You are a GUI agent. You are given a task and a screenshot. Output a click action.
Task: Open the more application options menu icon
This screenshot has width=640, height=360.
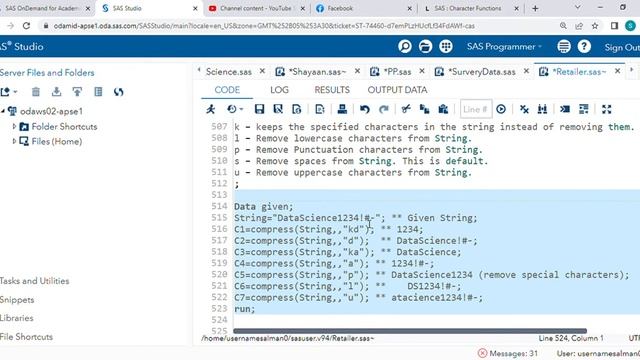click(564, 47)
